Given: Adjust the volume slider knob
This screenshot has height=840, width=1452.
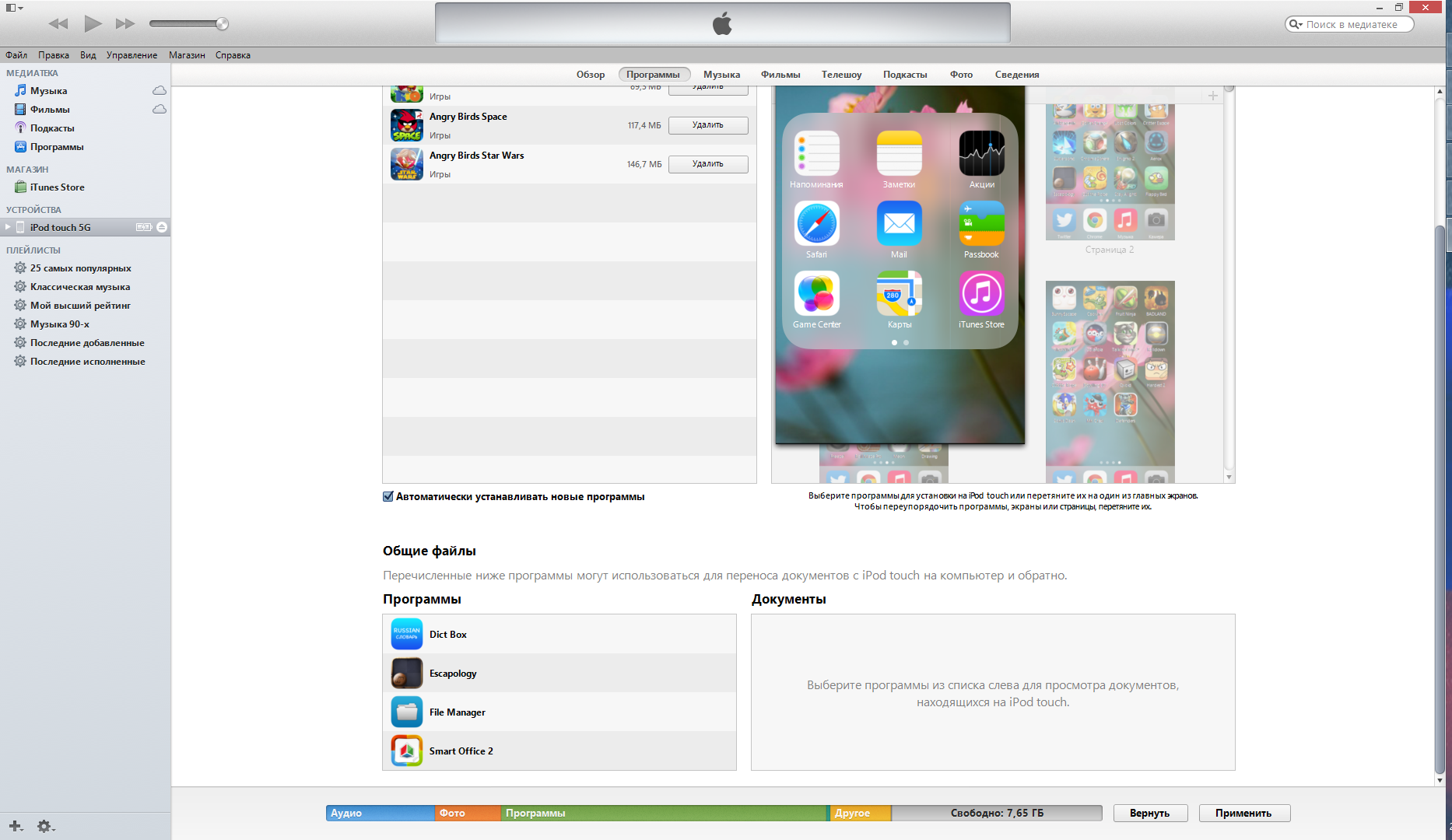Looking at the screenshot, I should [223, 23].
